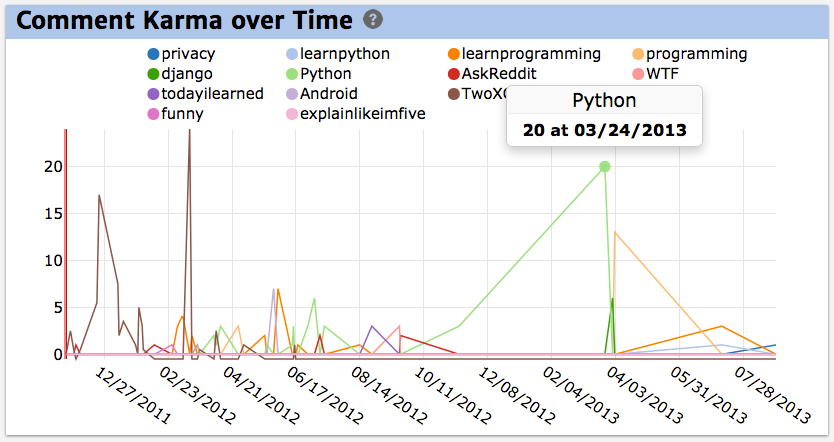
Task: Toggle the django legend entry
Action: [x=180, y=74]
